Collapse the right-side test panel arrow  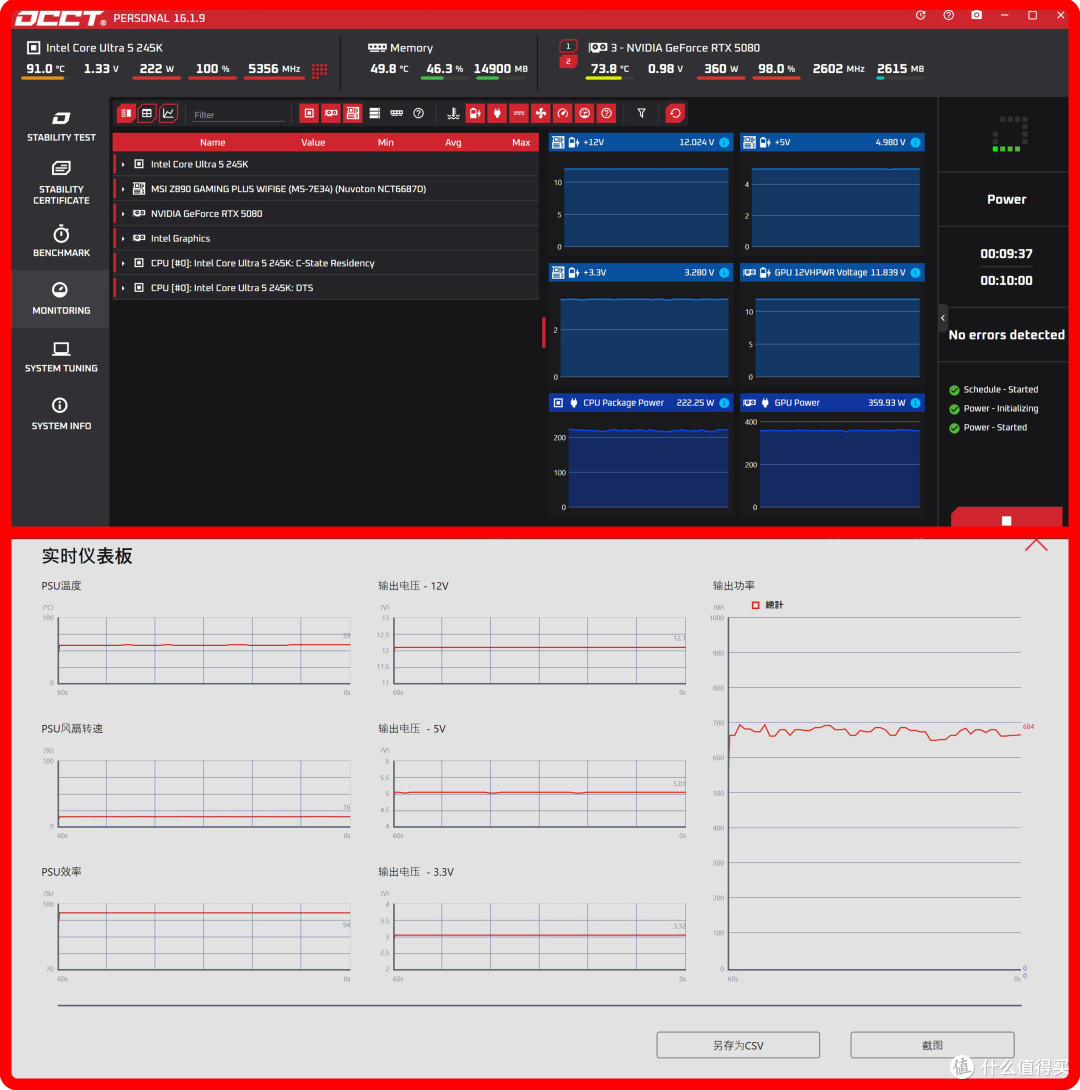[942, 318]
